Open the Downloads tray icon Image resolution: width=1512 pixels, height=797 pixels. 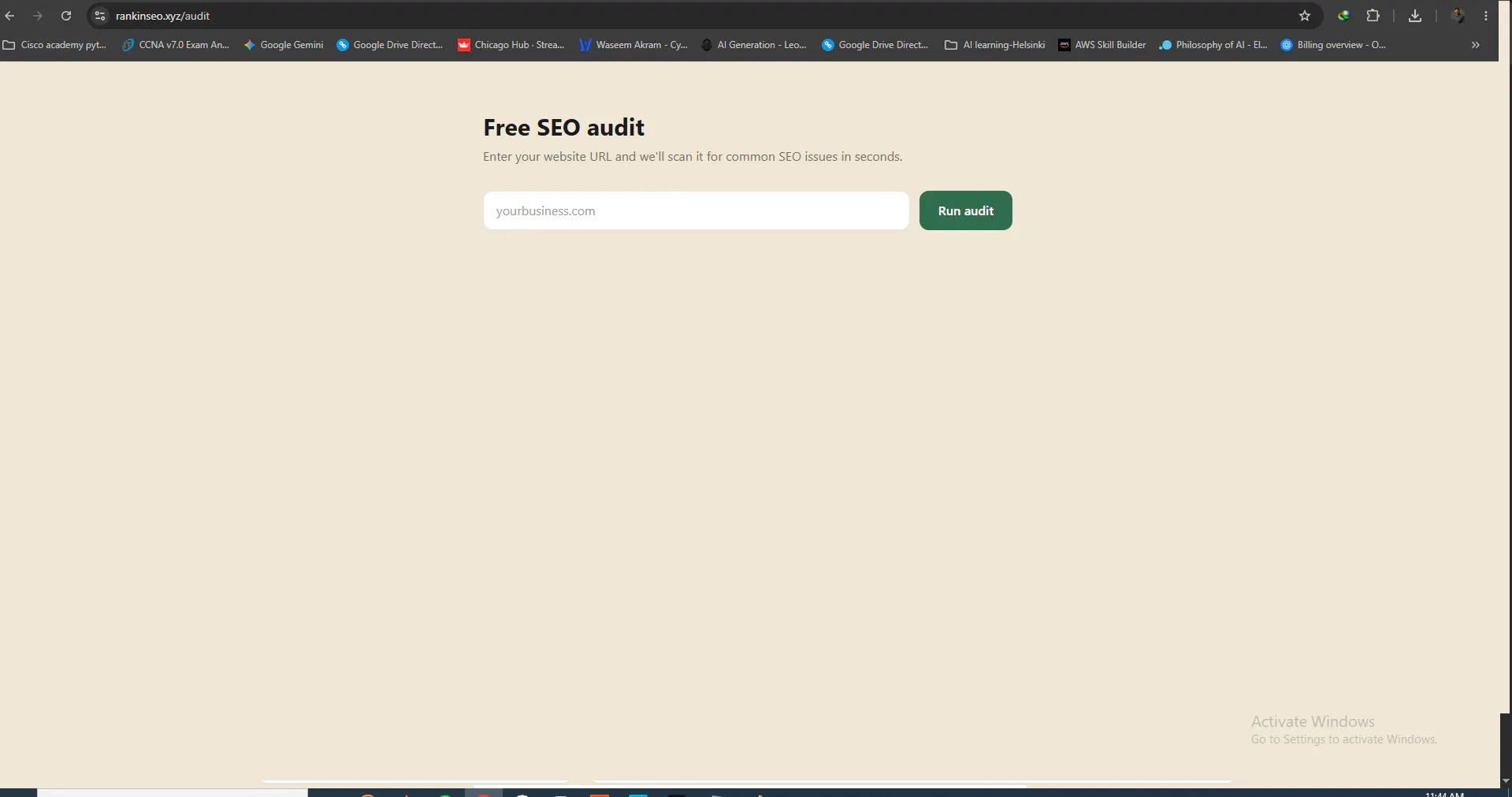[x=1415, y=16]
